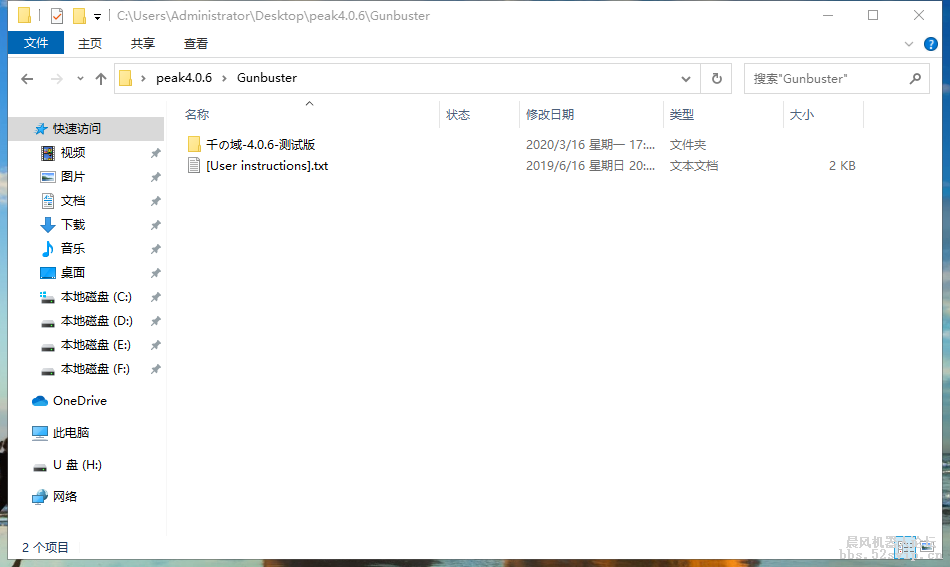950x567 pixels.
Task: Switch to the 主页 ribbon tab
Action: pyautogui.click(x=90, y=44)
